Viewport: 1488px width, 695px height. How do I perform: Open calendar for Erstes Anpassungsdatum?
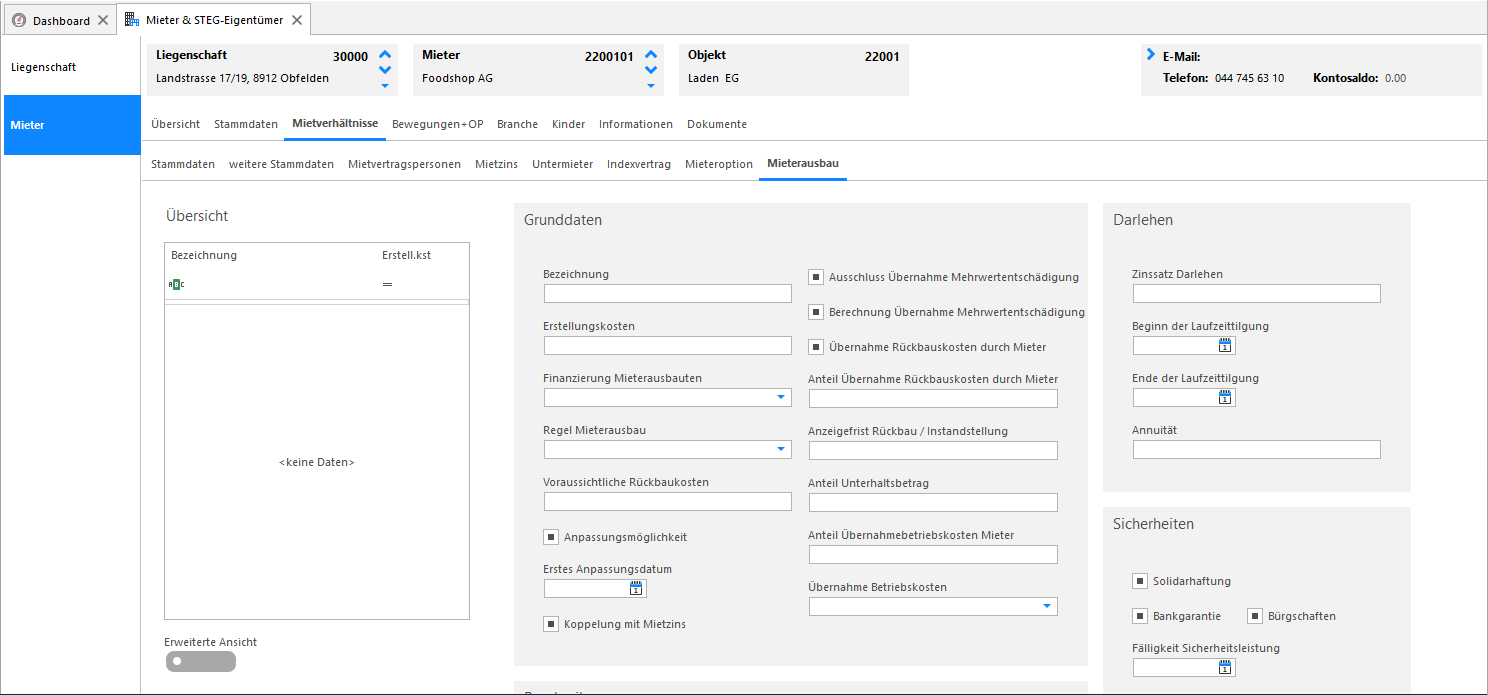(x=636, y=588)
